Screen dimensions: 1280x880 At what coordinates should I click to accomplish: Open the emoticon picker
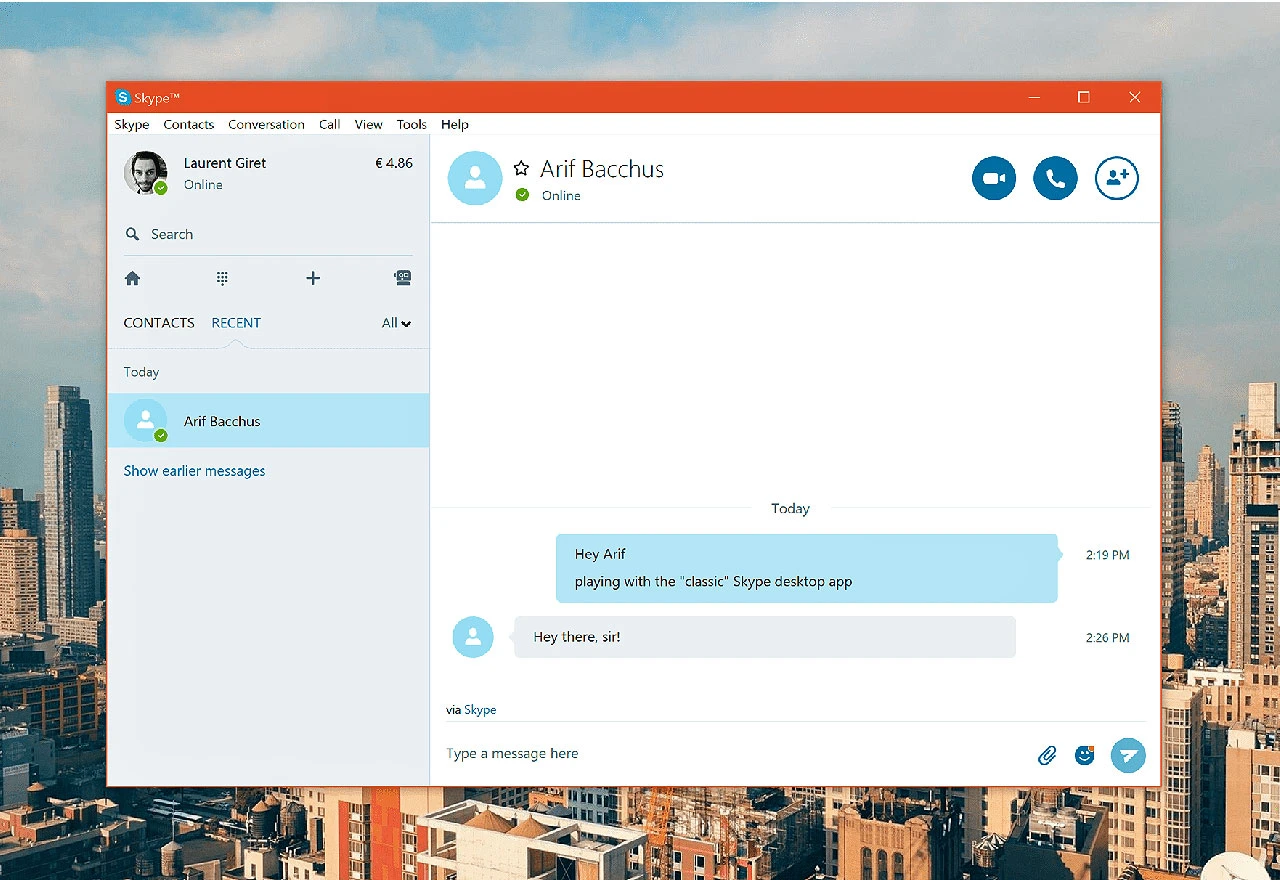[x=1085, y=755]
